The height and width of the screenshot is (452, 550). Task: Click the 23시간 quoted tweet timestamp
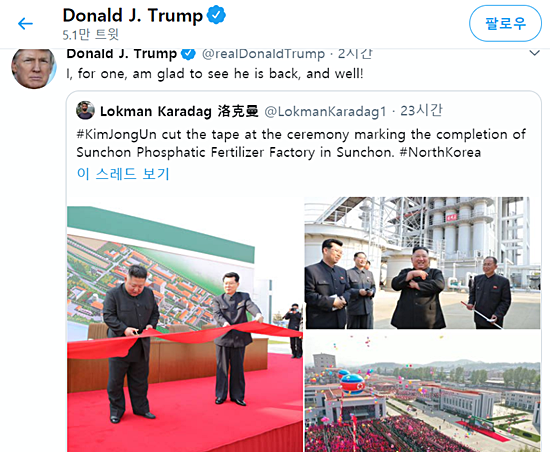421,111
